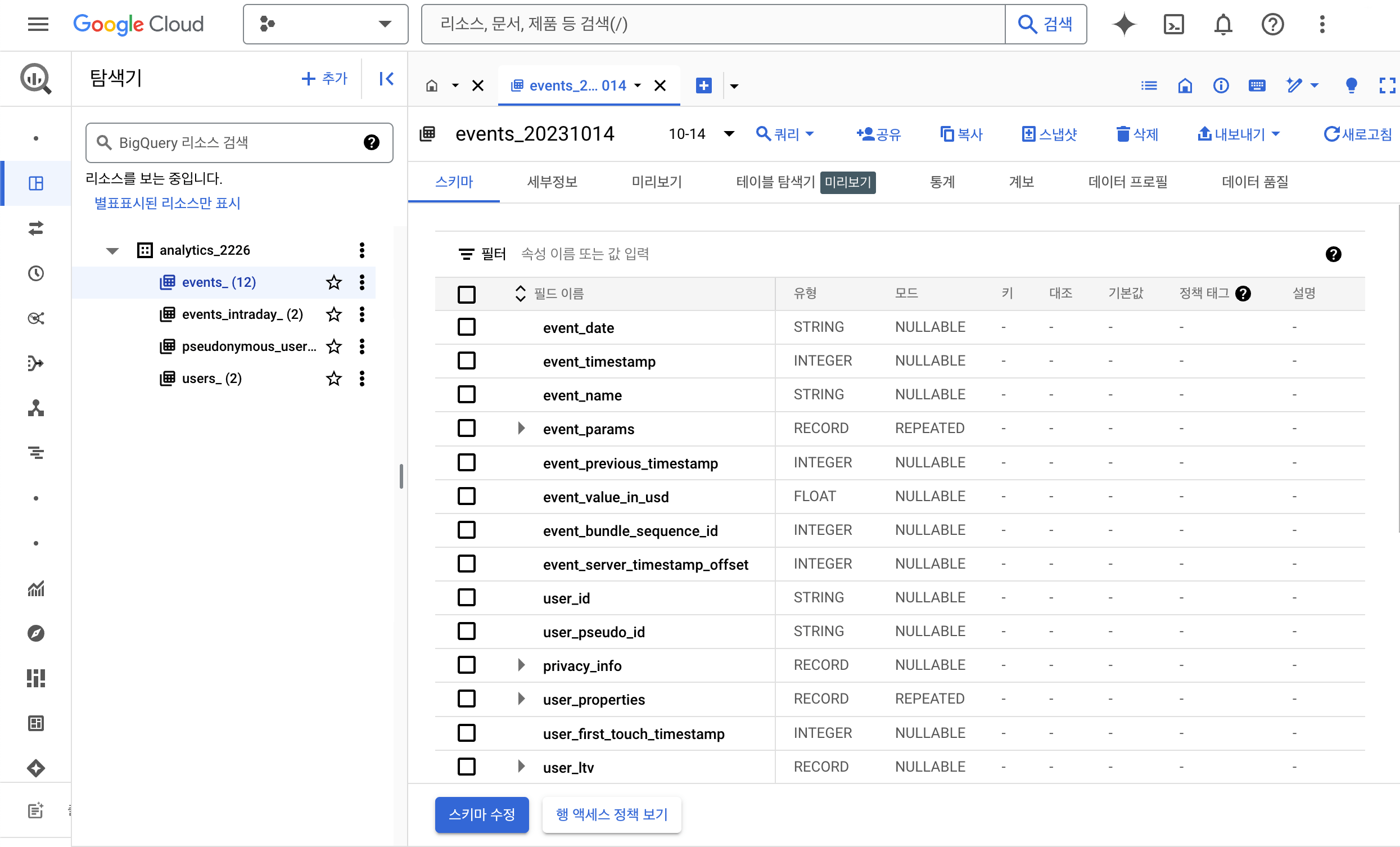
Task: Switch to the 미리보기 tab
Action: [656, 182]
